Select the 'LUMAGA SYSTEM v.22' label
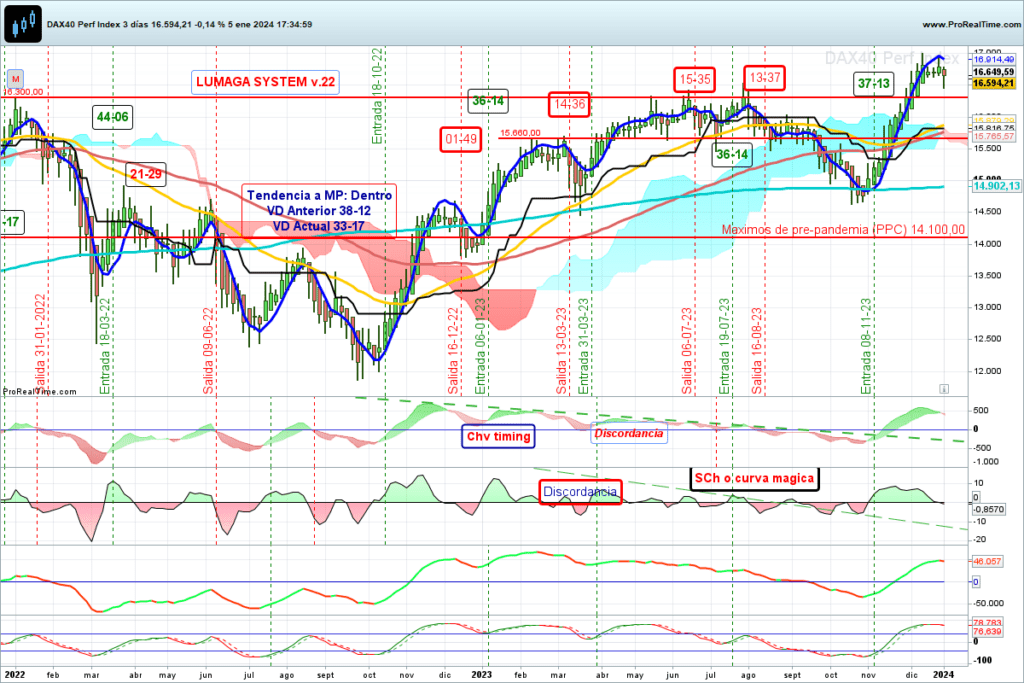The image size is (1024, 683). tap(265, 82)
